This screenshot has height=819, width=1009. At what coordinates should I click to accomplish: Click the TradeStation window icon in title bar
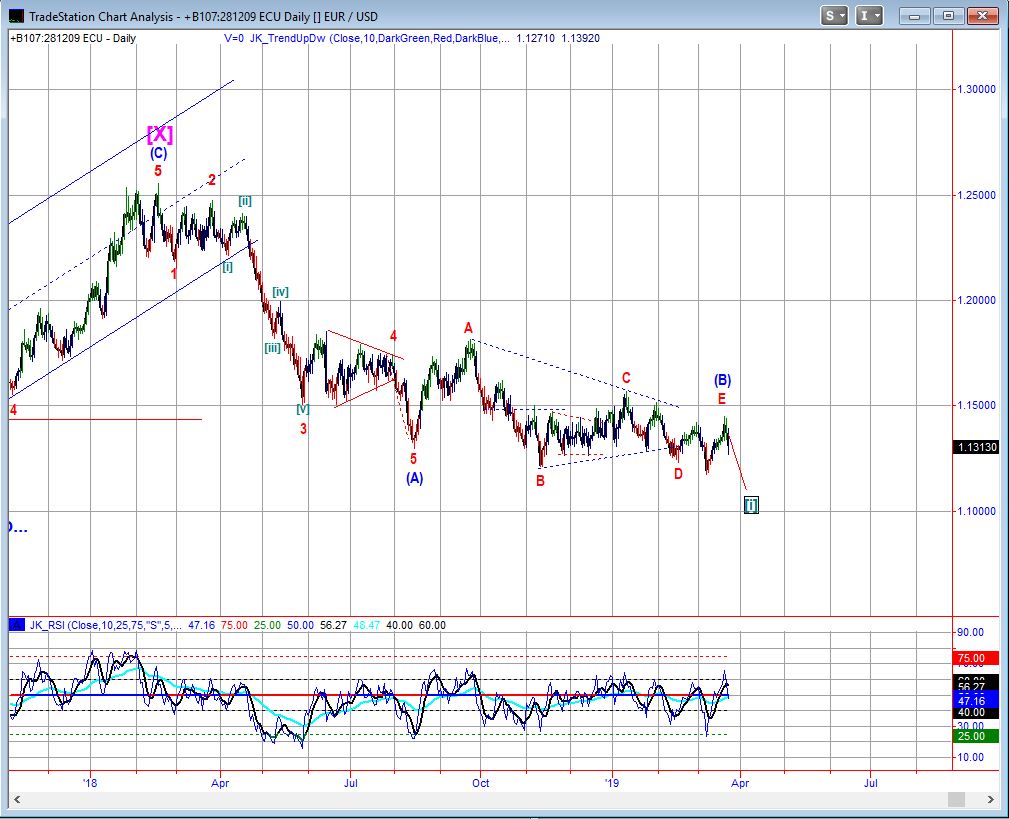(x=16, y=17)
